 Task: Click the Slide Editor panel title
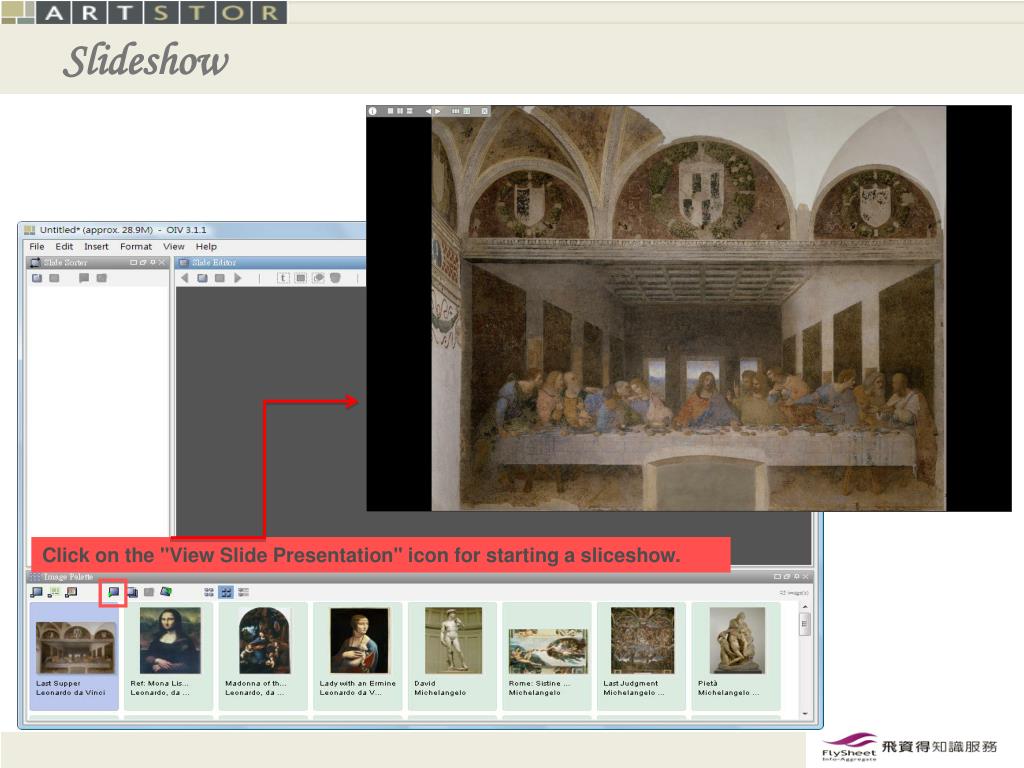point(214,263)
